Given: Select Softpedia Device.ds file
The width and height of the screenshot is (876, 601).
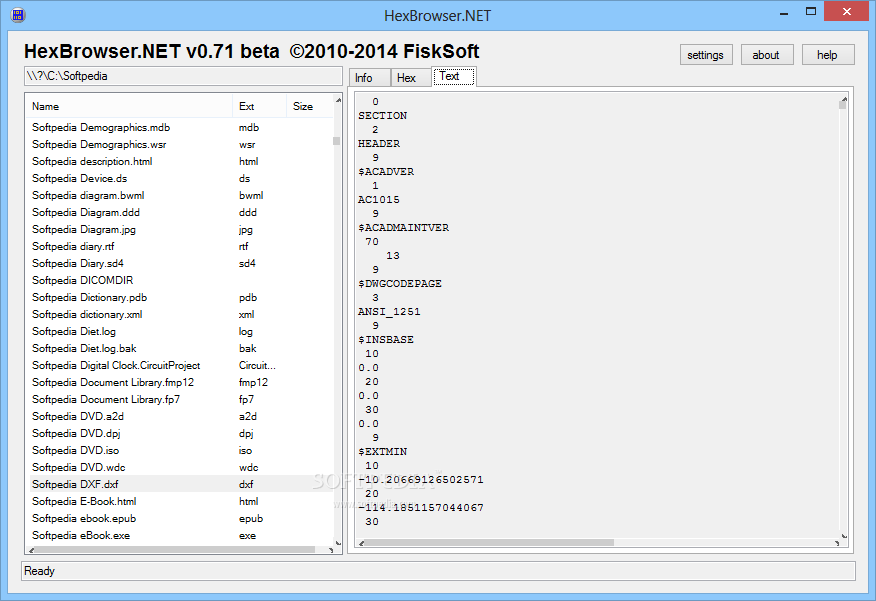Looking at the screenshot, I should (180, 179).
